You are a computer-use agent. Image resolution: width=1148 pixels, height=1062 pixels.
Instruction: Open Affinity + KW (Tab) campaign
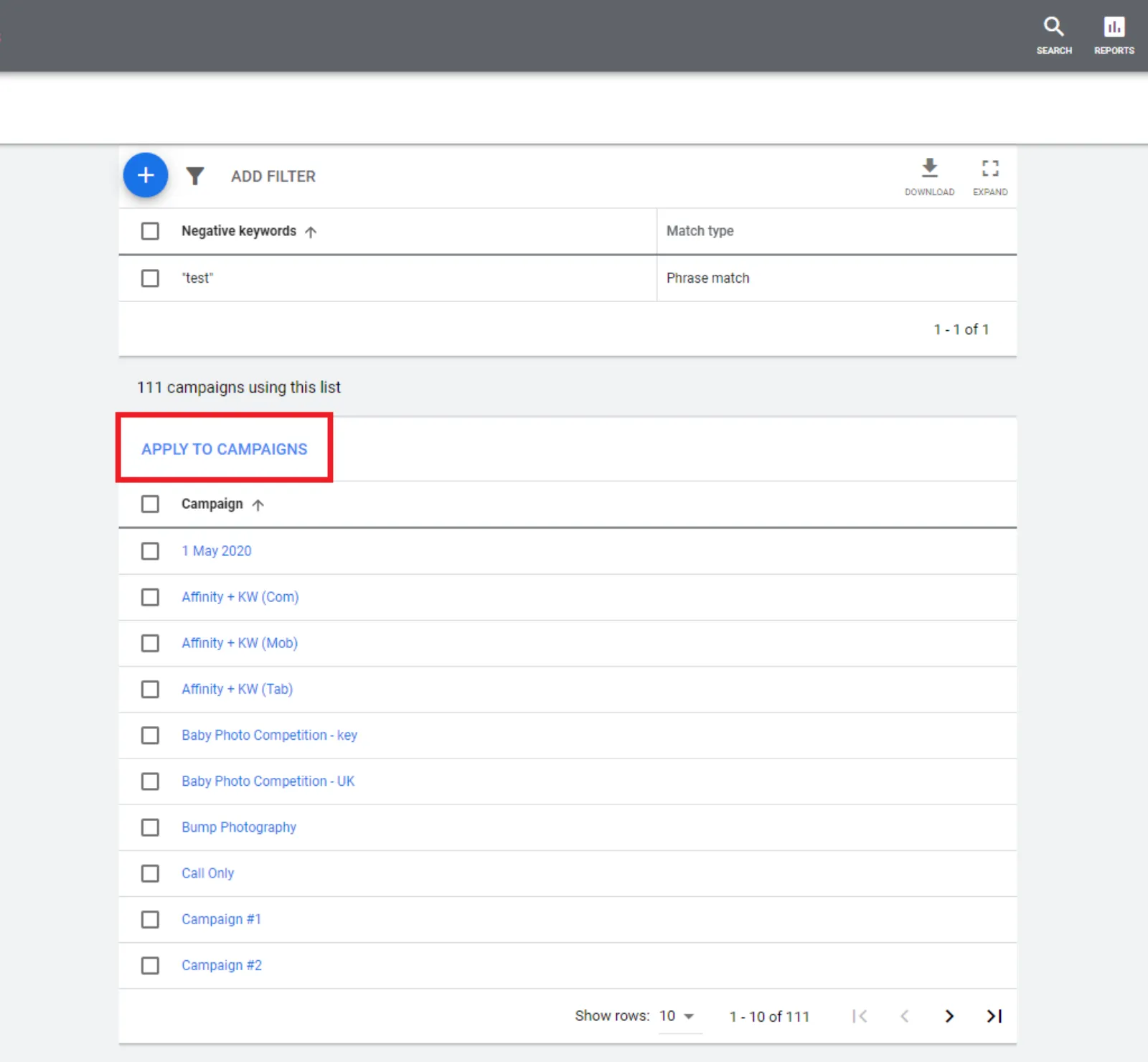point(237,689)
